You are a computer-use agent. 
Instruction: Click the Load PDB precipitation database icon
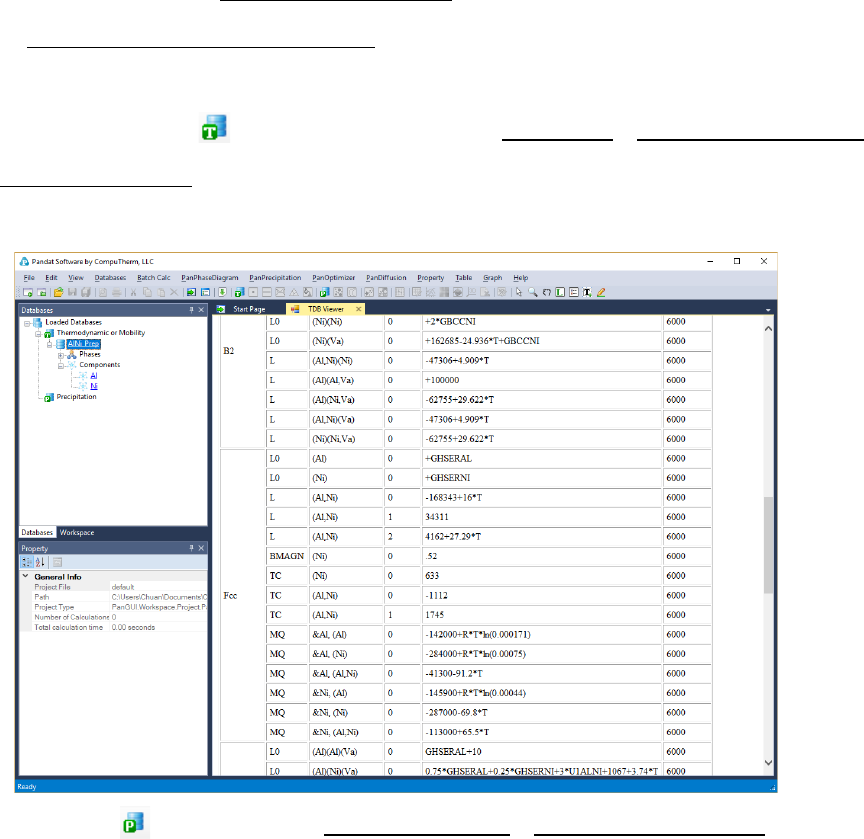click(325, 293)
